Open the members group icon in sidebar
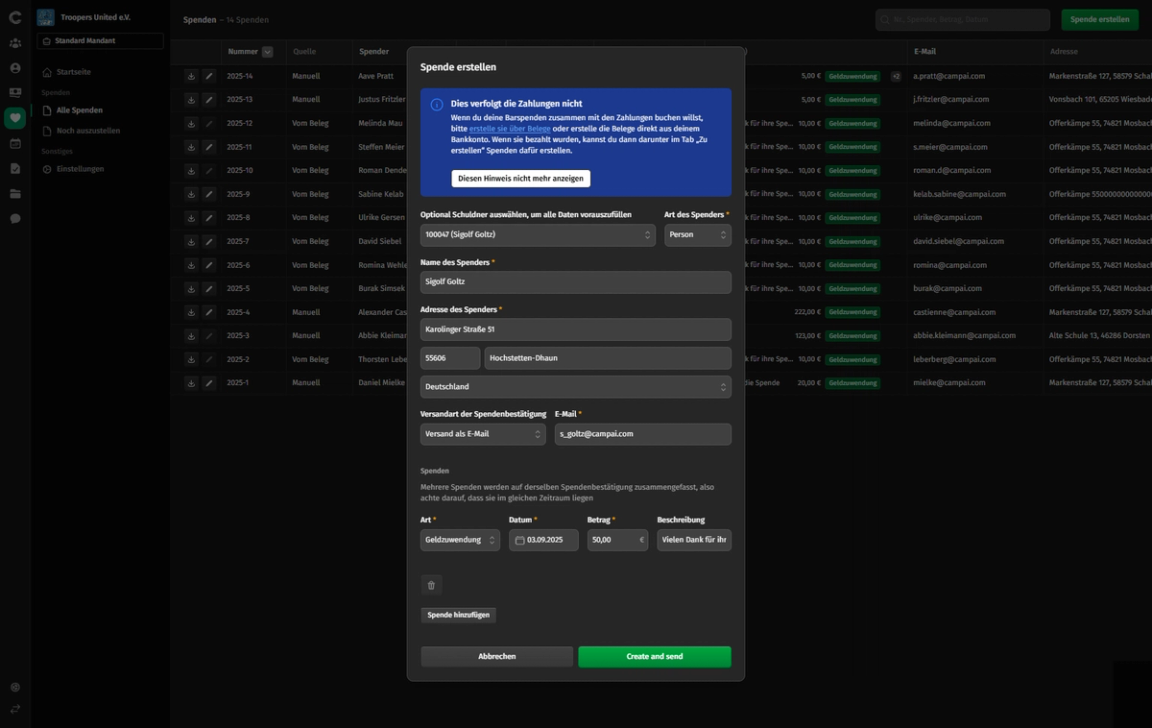Screen dimensions: 1152x728 pos(15,43)
